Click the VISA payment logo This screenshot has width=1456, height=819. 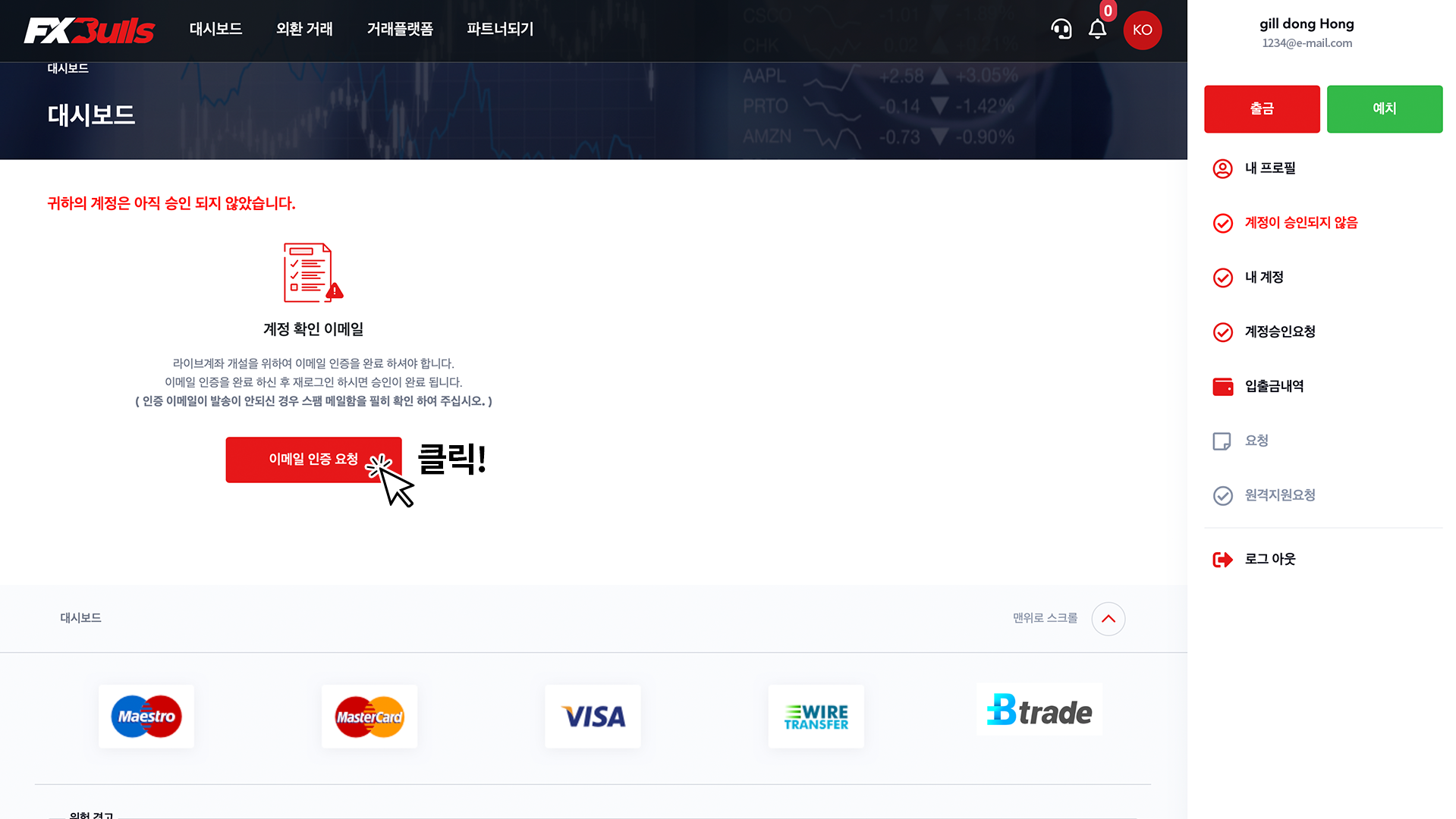pyautogui.click(x=593, y=717)
